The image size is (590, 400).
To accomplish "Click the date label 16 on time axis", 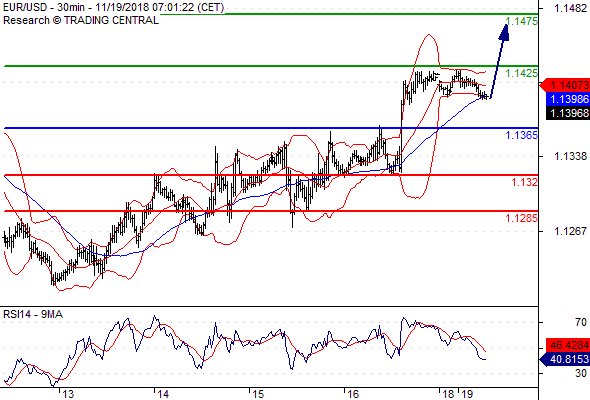I will 353,394.
